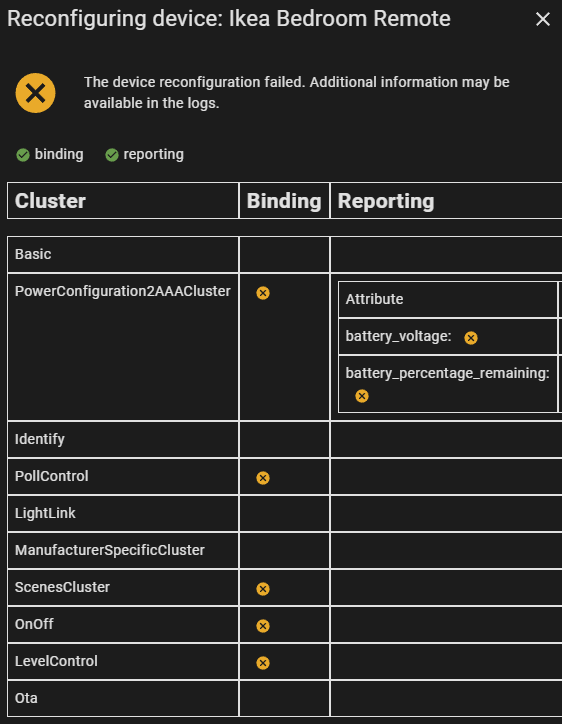562x724 pixels.
Task: Click the PollControl binding failed icon
Action: click(x=263, y=477)
